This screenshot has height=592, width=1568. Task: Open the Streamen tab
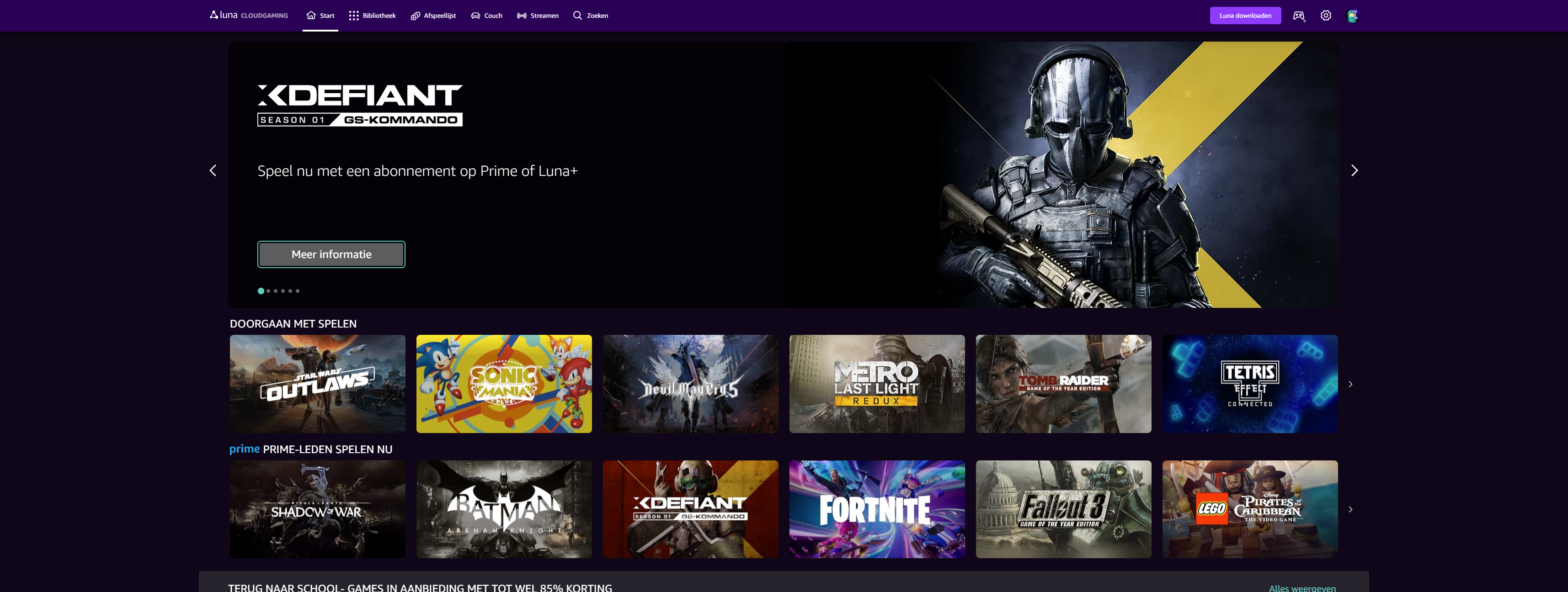click(538, 15)
